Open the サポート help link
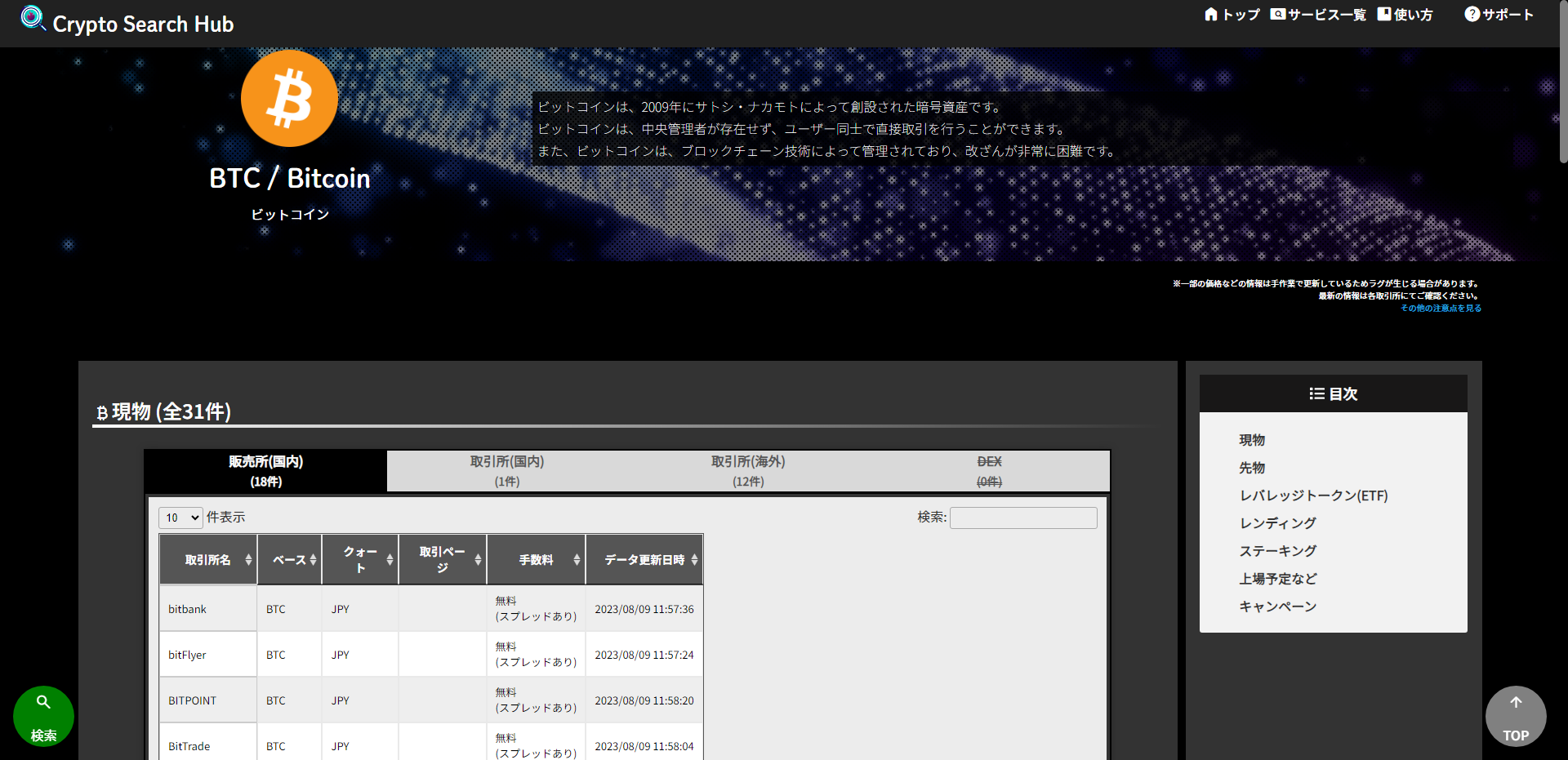1568x760 pixels. pyautogui.click(x=1499, y=15)
